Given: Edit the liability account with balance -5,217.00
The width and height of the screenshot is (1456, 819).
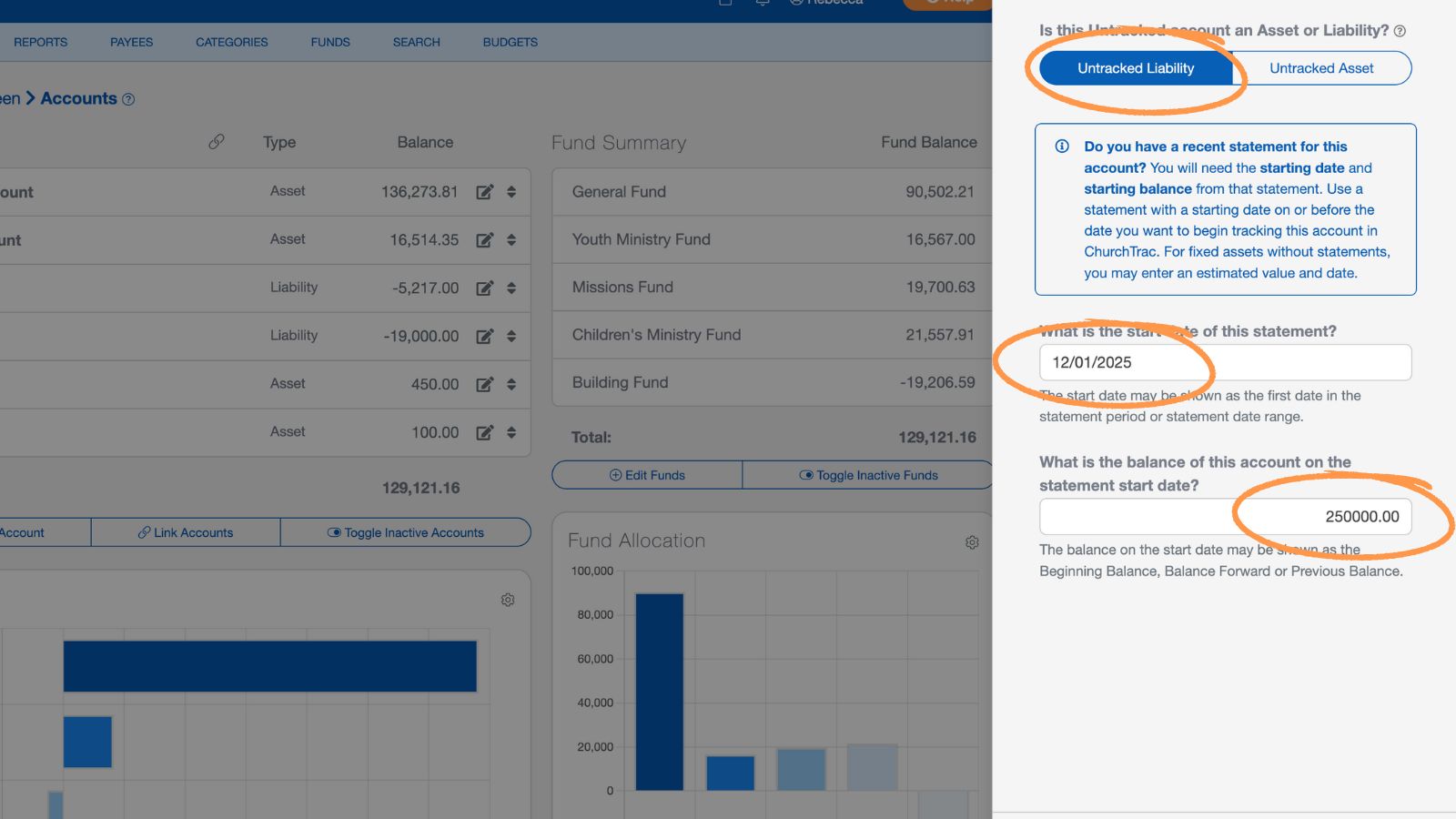Looking at the screenshot, I should (485, 288).
